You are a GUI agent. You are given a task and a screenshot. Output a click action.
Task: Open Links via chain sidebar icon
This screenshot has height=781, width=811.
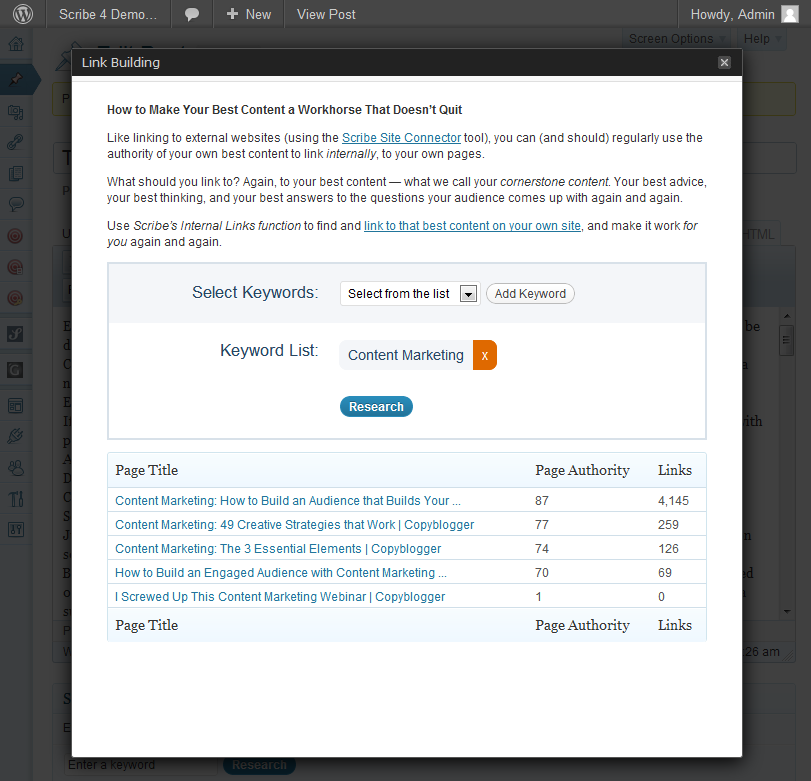[16, 142]
